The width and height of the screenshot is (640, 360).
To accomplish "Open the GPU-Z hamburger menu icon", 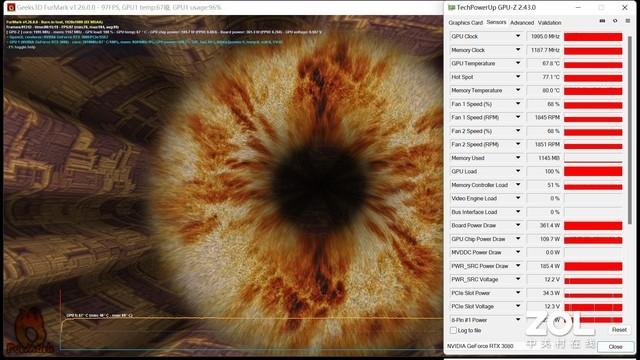I will [628, 21].
